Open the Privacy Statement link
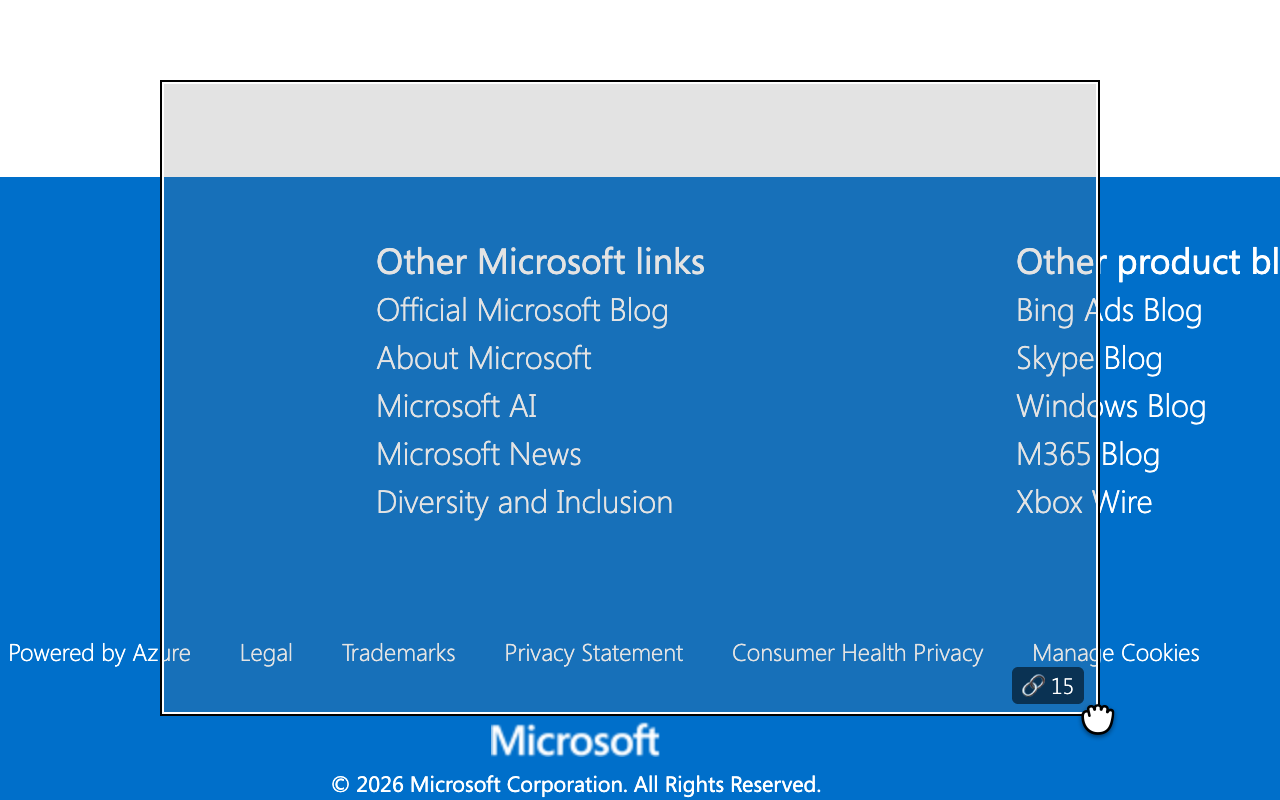This screenshot has height=800, width=1280. tap(593, 653)
